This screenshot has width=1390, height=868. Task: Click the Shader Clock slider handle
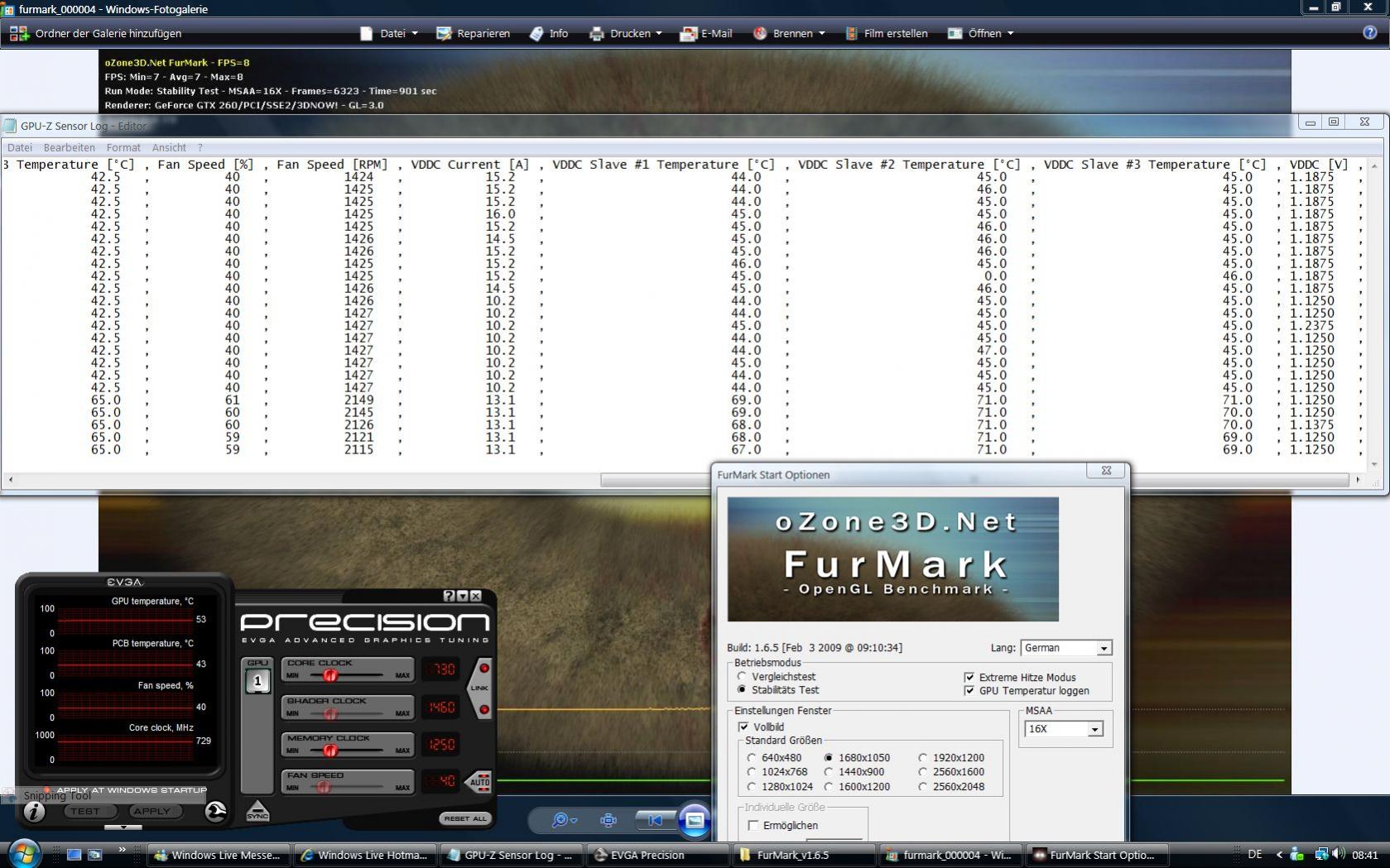click(x=330, y=712)
